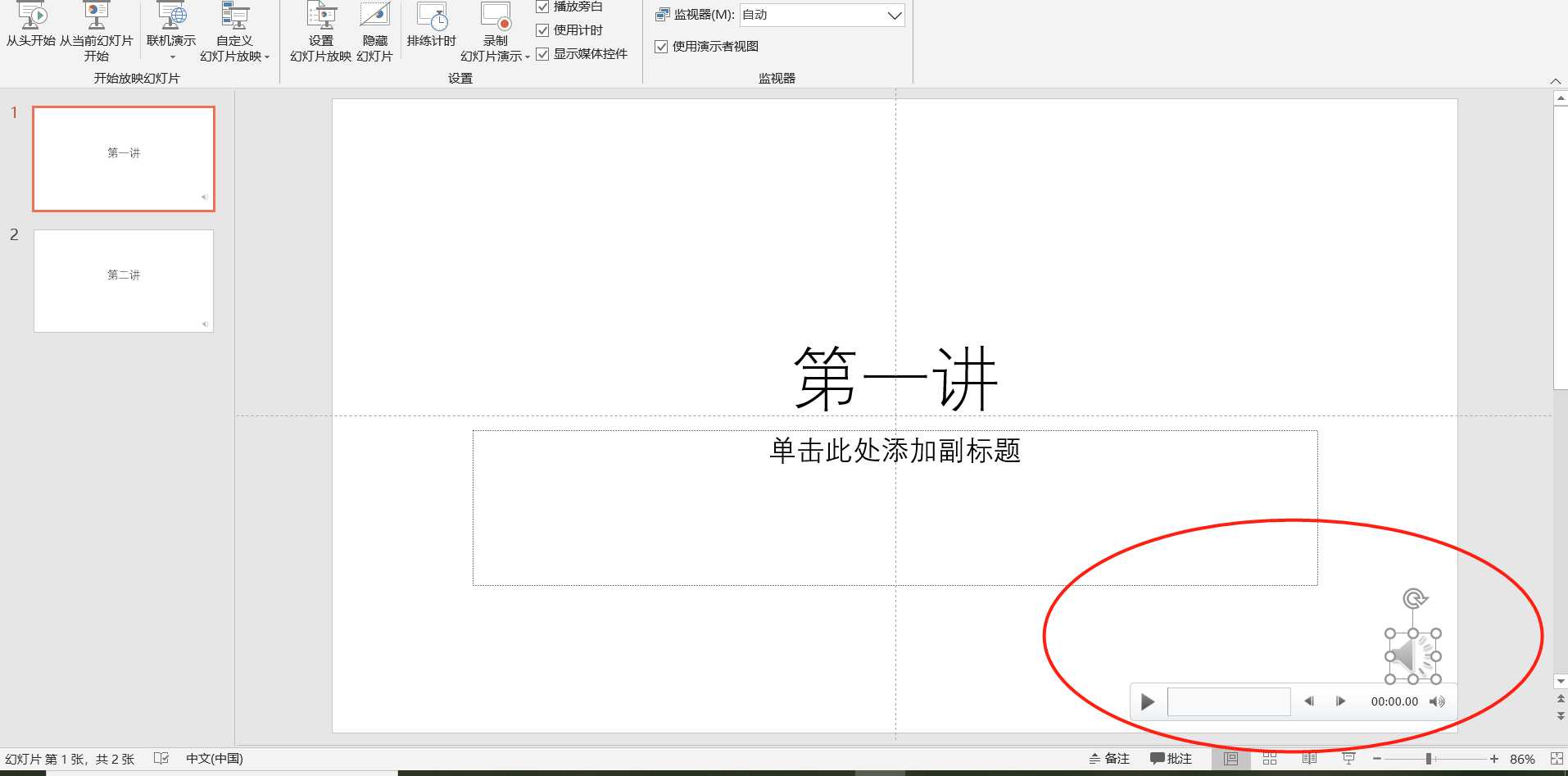Collapse the ribbon with the chevron
Image resolution: width=1568 pixels, height=776 pixels.
click(x=1556, y=81)
